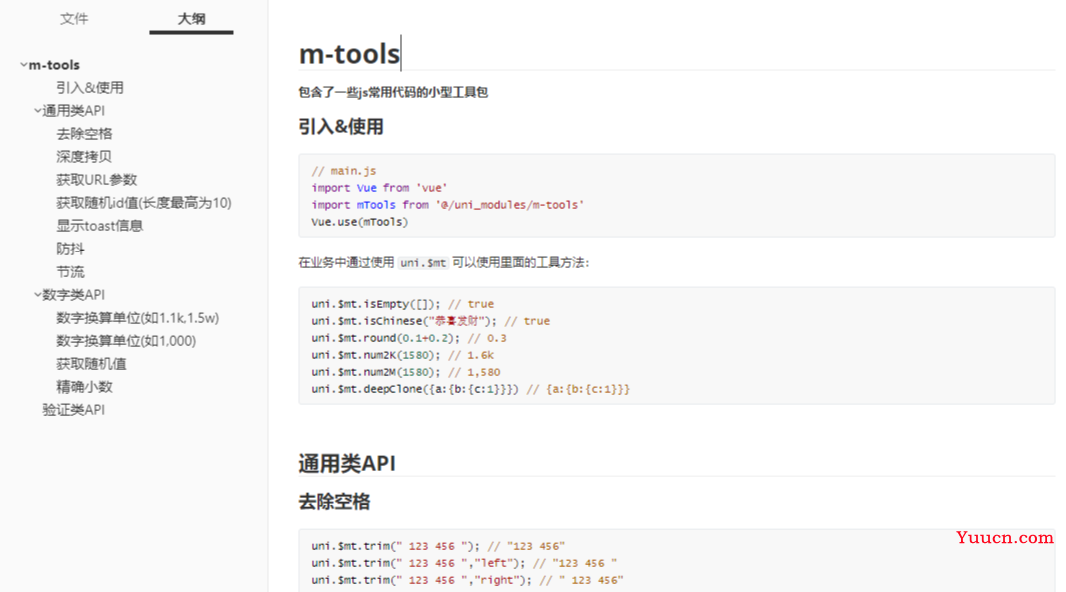Click the trim line with "left" argument
1066x592 pixels.
(x=464, y=563)
